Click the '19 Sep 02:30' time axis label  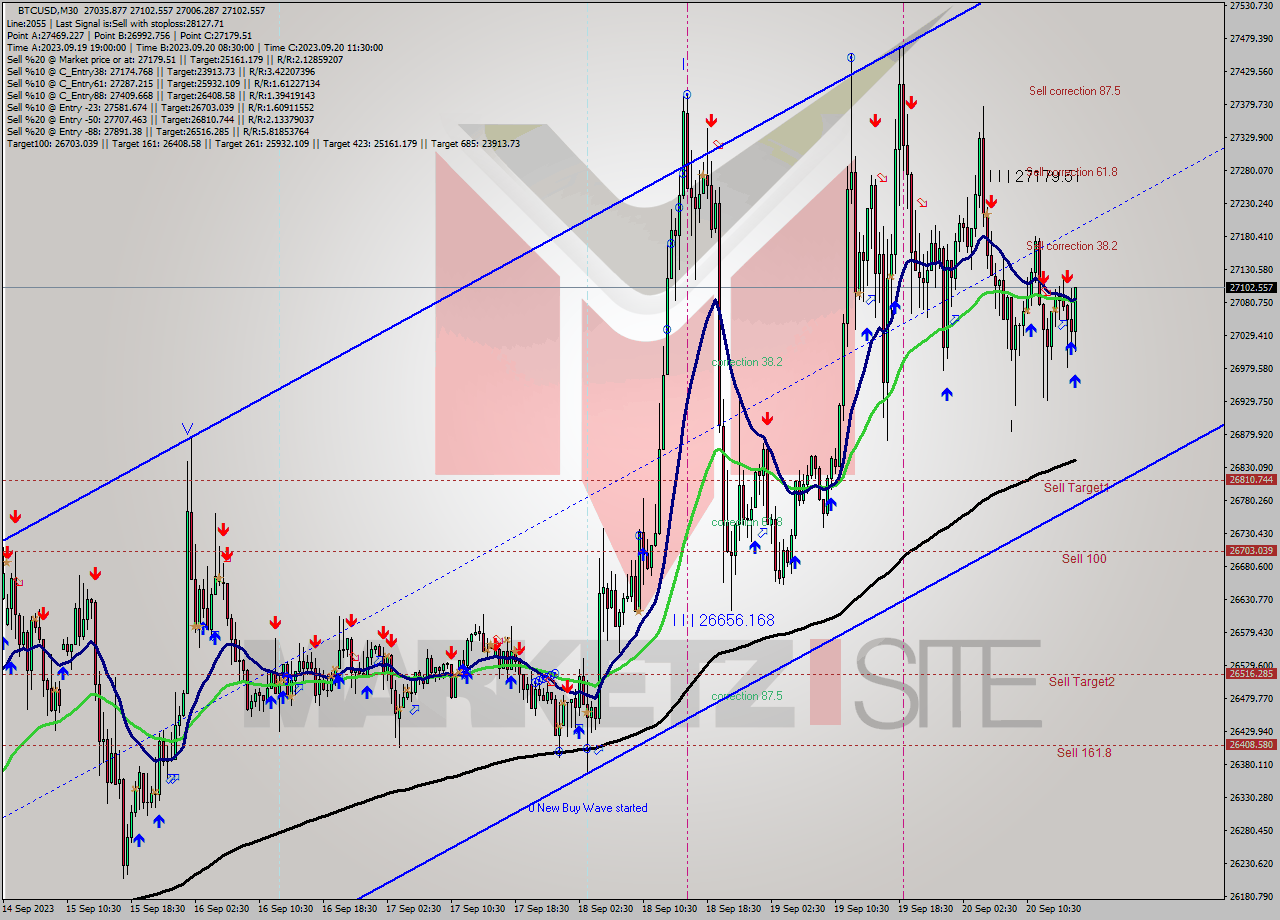point(797,909)
